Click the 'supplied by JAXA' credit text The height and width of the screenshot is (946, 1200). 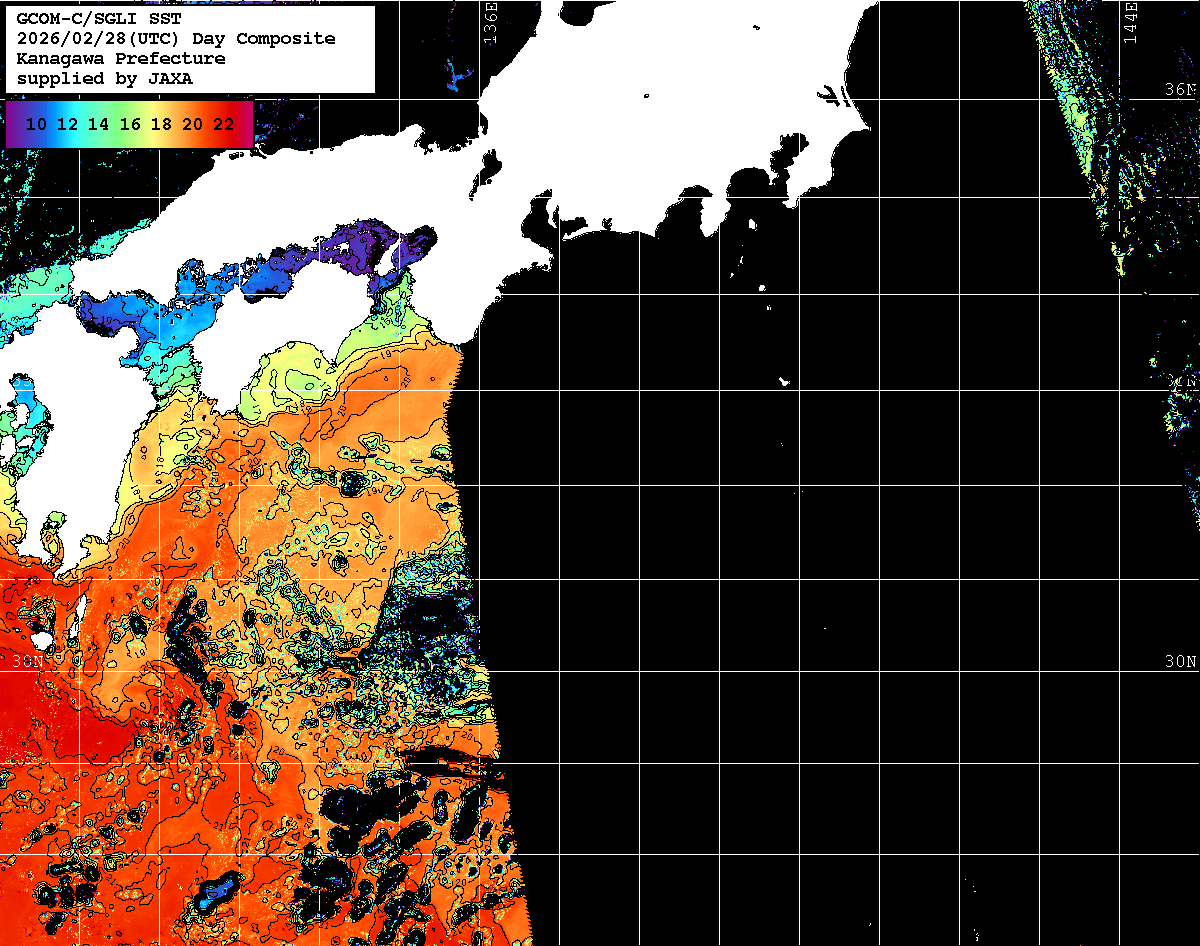pyautogui.click(x=105, y=79)
